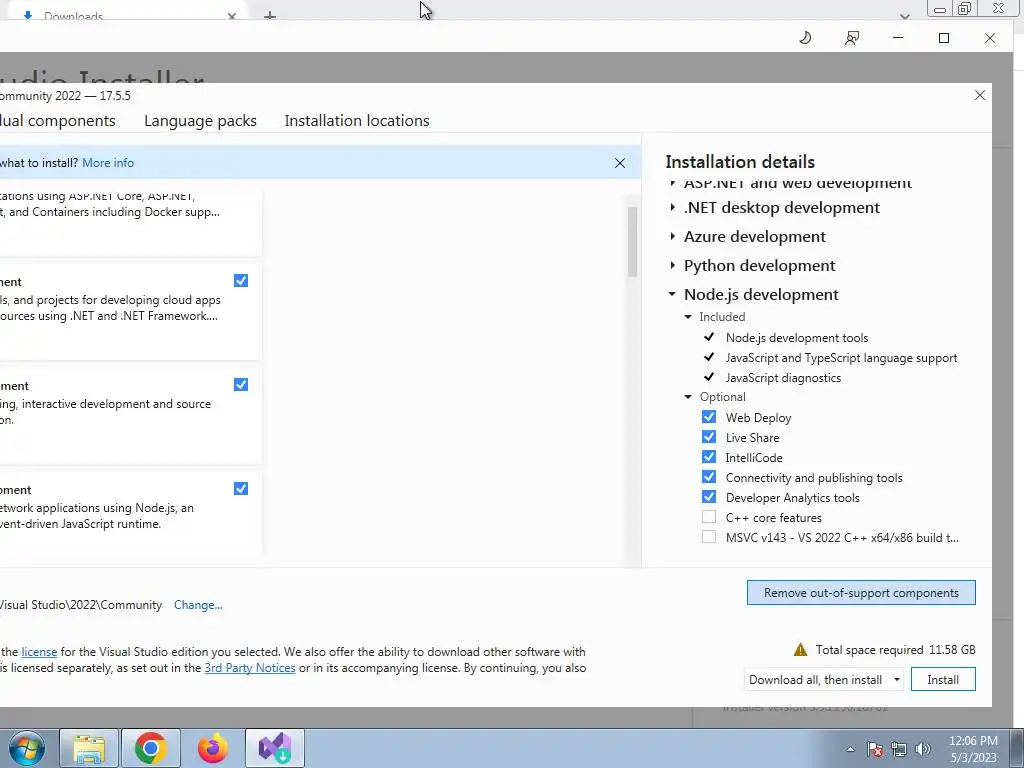This screenshot has width=1024, height=768.
Task: Uncheck Developer Analytics tools
Action: click(709, 497)
